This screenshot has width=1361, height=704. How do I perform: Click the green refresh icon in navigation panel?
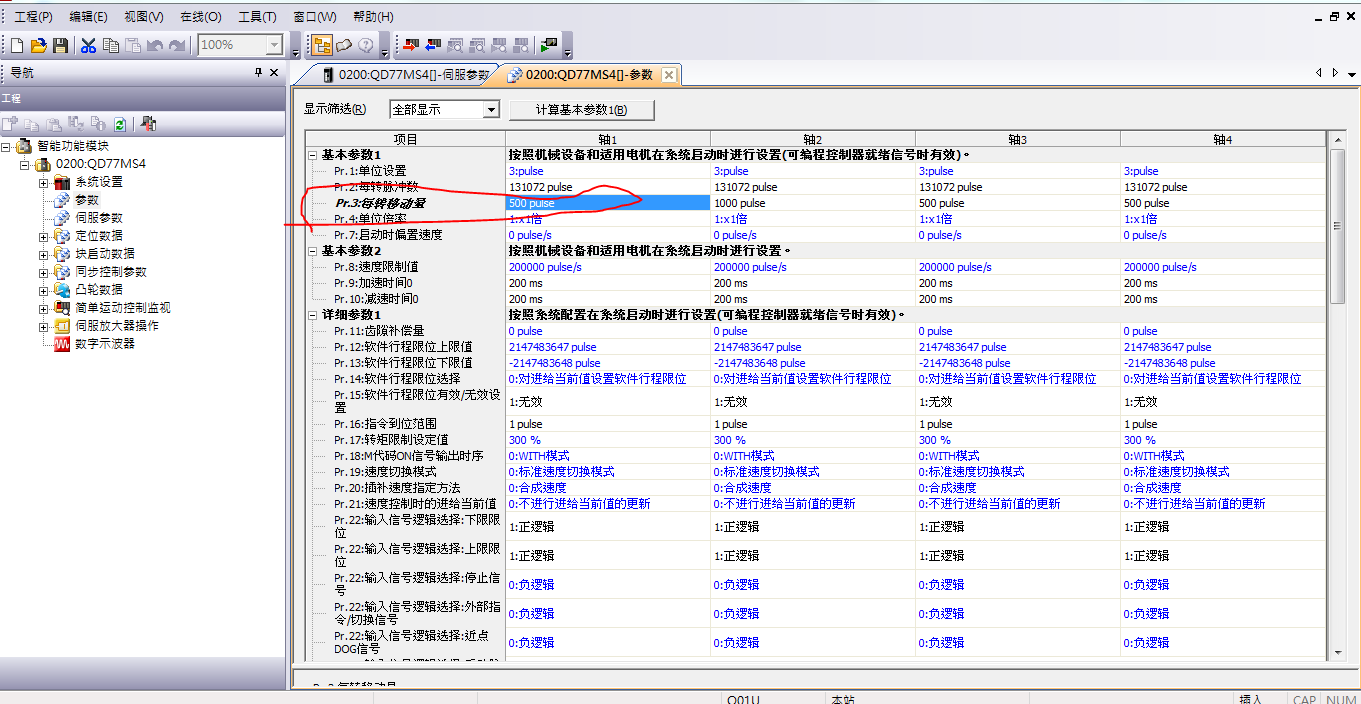[x=119, y=124]
